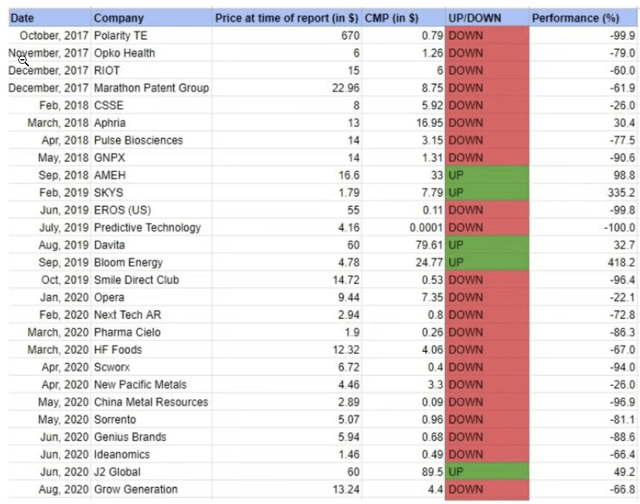640x504 pixels.
Task: Select the Company column header
Action: point(151,18)
